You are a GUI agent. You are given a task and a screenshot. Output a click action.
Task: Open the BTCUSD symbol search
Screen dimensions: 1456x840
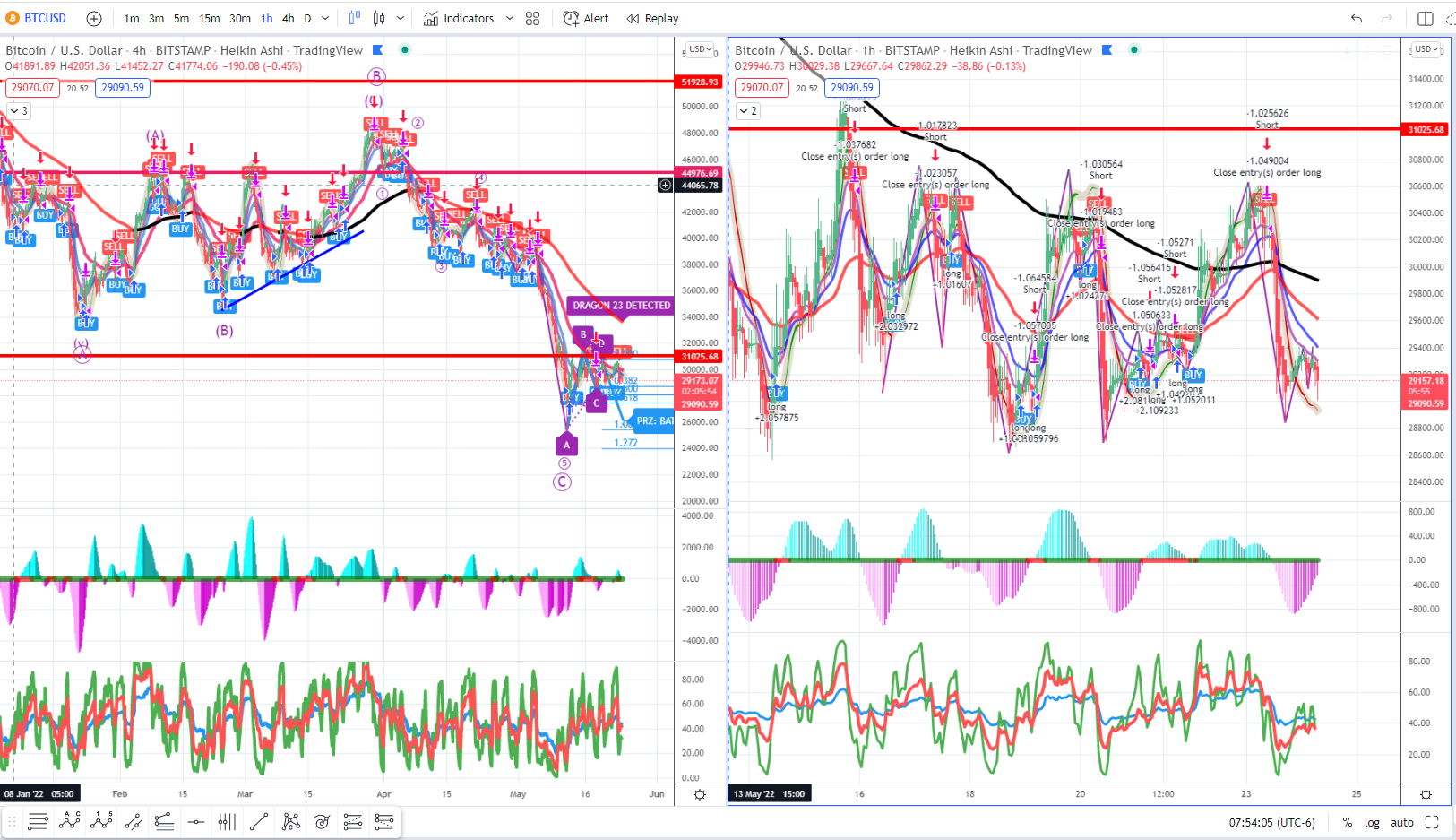tap(36, 18)
